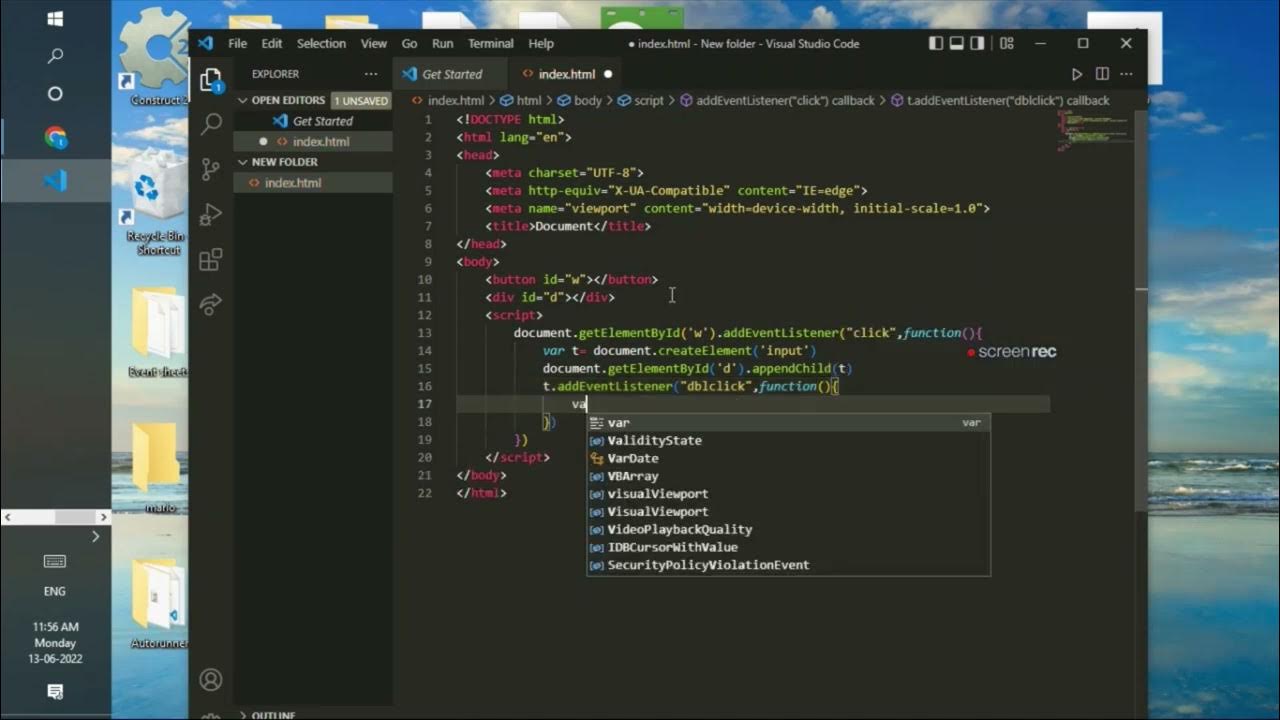Click the VS Code taskbar icon
The height and width of the screenshot is (720, 1280).
tap(55, 181)
